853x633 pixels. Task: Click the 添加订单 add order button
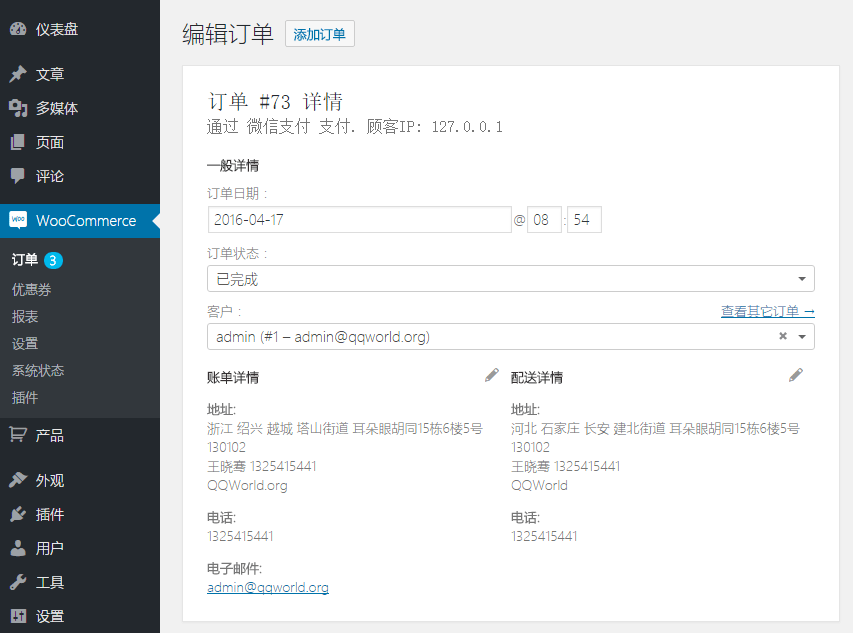(320, 34)
